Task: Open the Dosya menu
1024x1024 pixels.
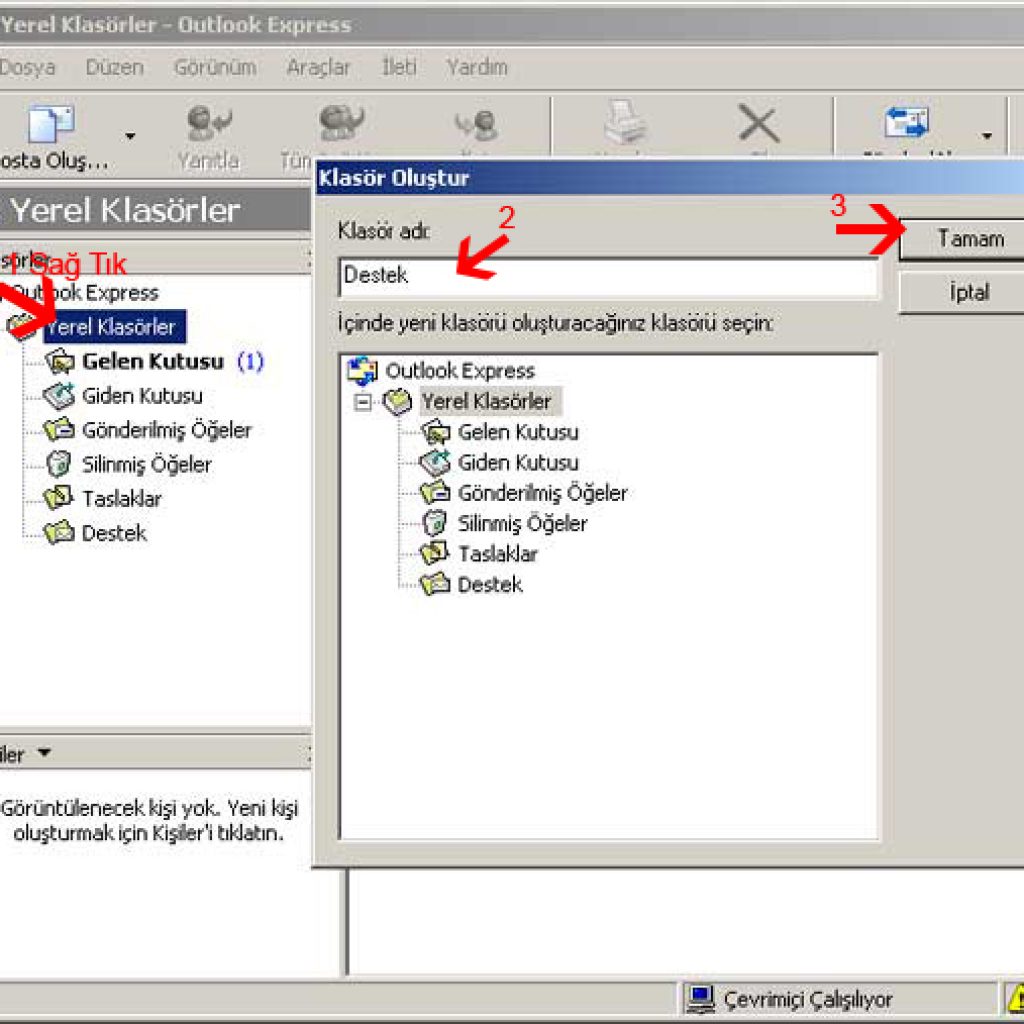Action: [x=27, y=67]
